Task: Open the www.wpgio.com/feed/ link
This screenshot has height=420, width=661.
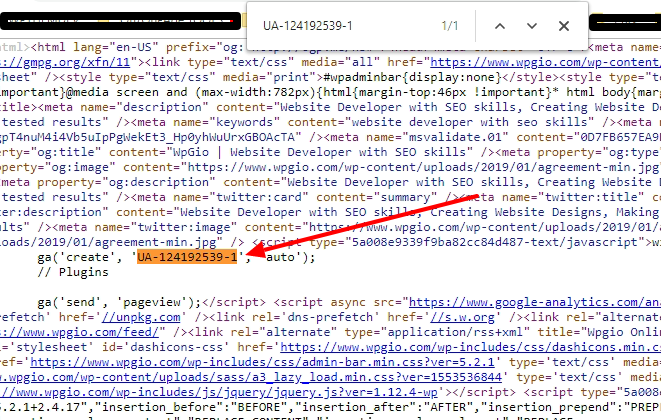Action: pyautogui.click(x=79, y=332)
